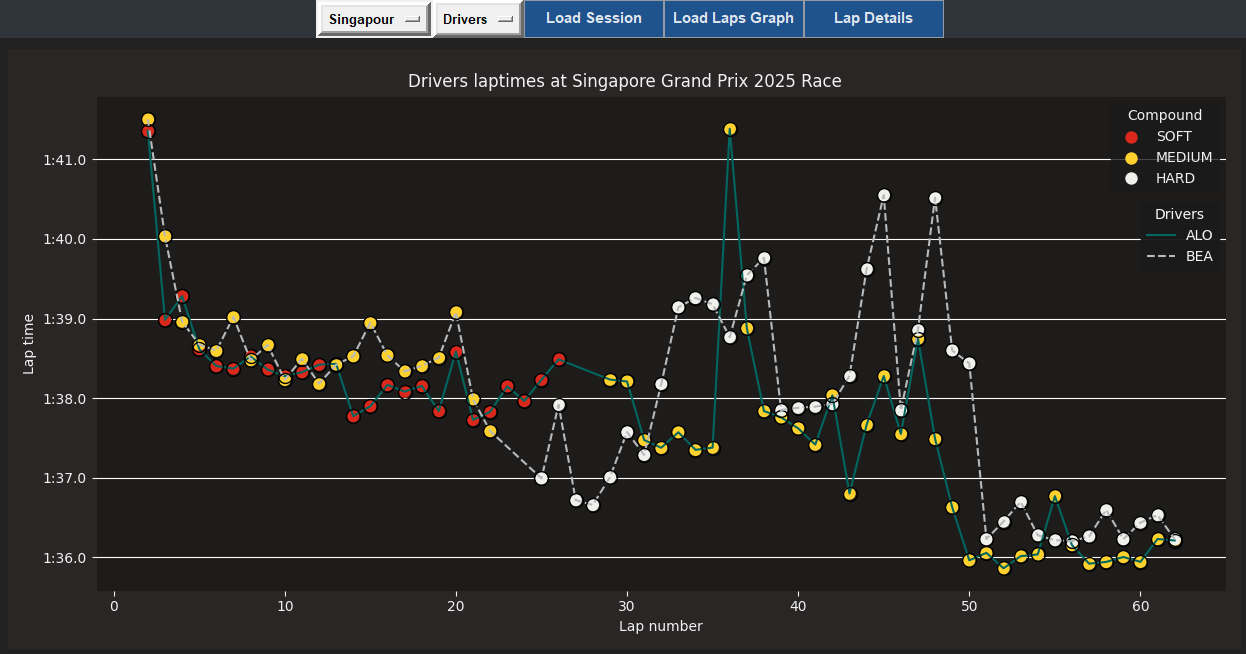This screenshot has height=654, width=1246.
Task: Click the Load Session button
Action: (x=593, y=18)
